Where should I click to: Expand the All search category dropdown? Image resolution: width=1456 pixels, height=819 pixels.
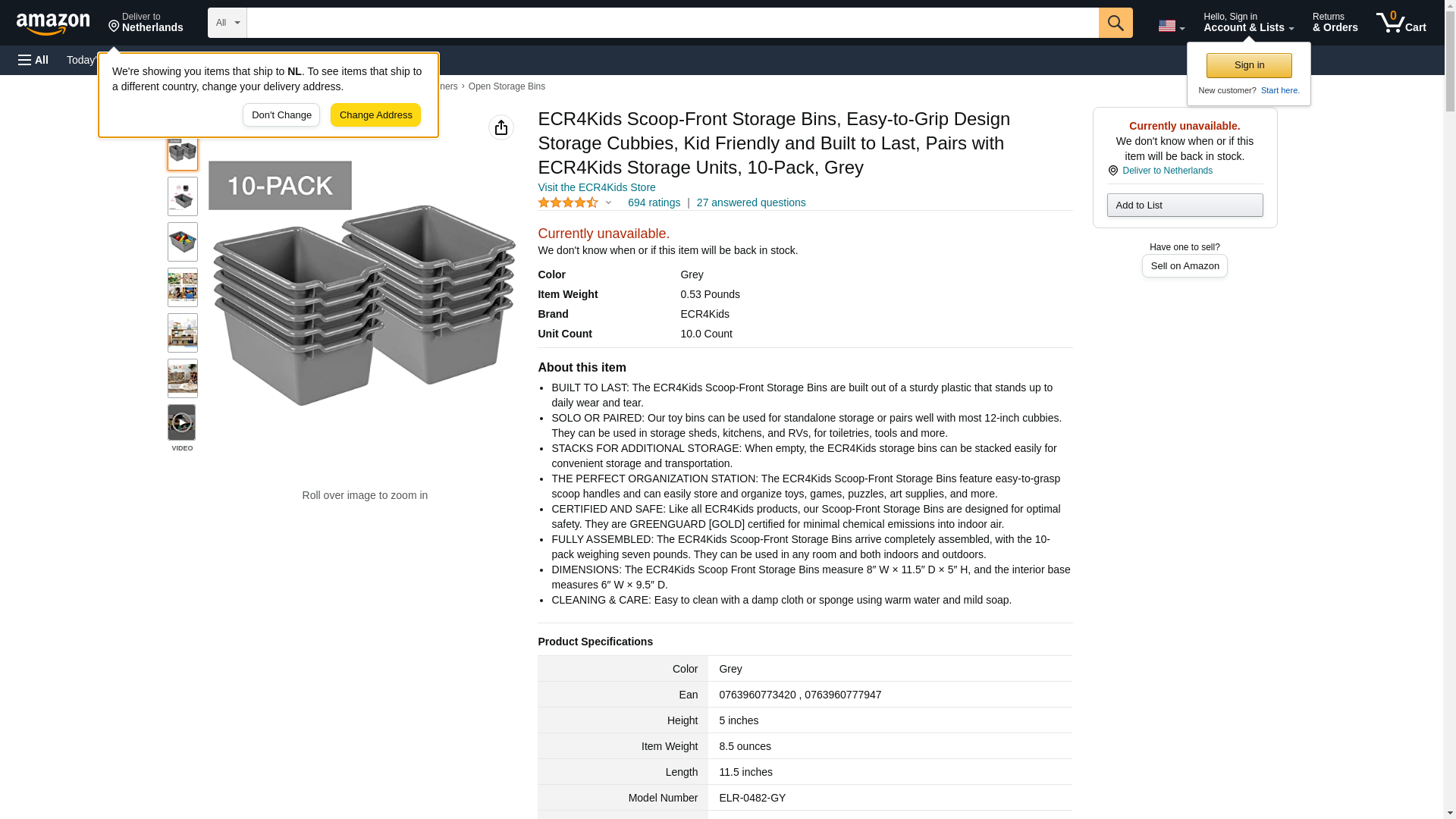pos(227,23)
